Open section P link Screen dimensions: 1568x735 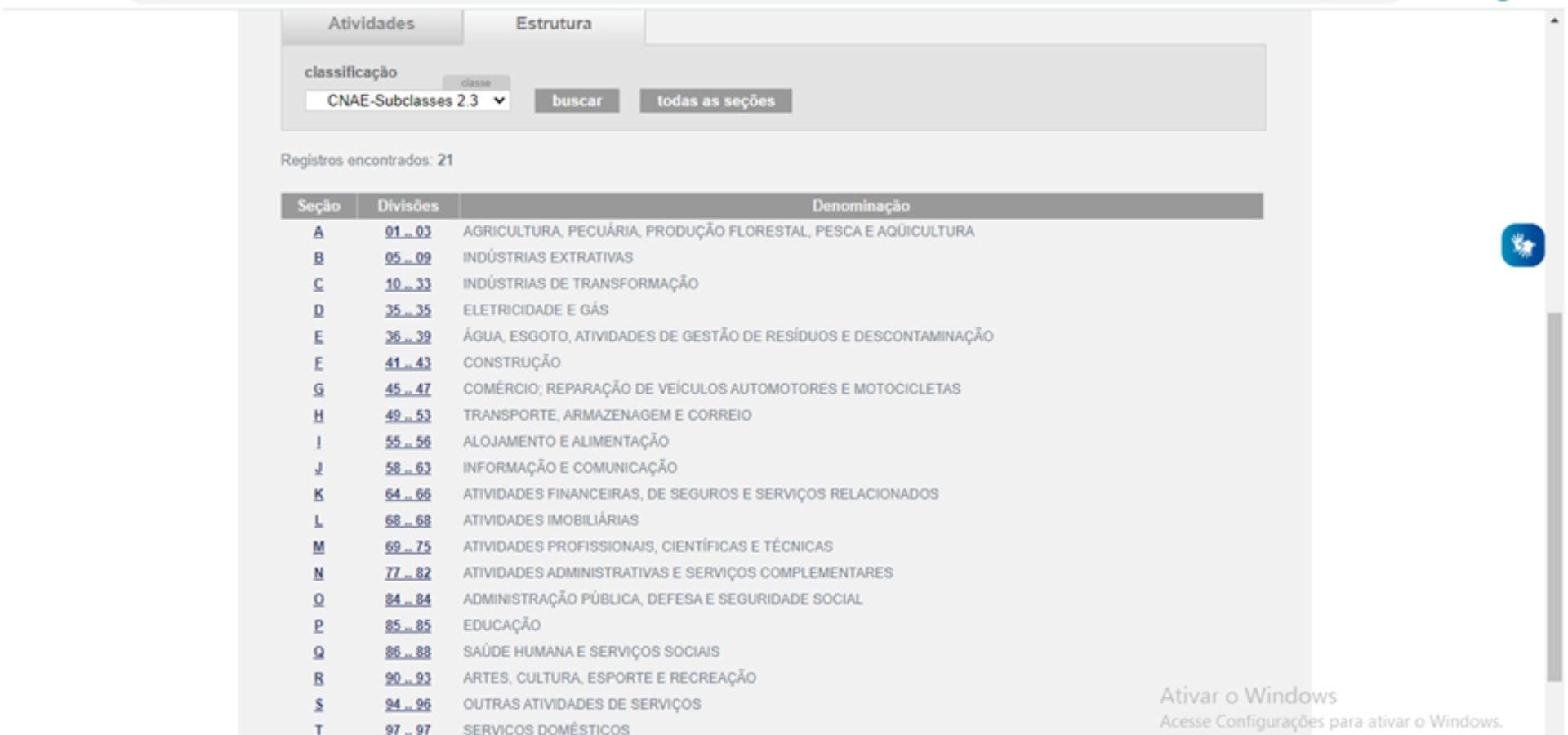click(318, 626)
